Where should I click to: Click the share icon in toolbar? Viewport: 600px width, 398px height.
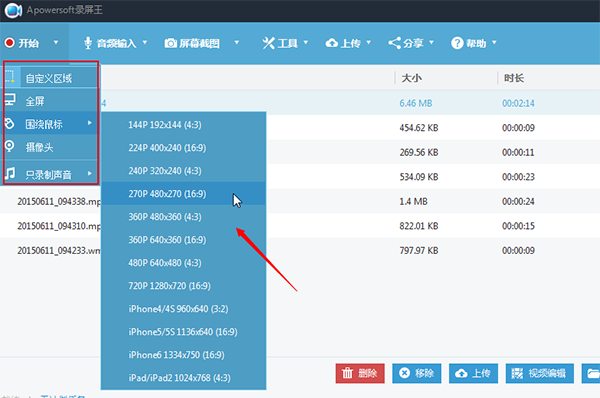pos(395,43)
